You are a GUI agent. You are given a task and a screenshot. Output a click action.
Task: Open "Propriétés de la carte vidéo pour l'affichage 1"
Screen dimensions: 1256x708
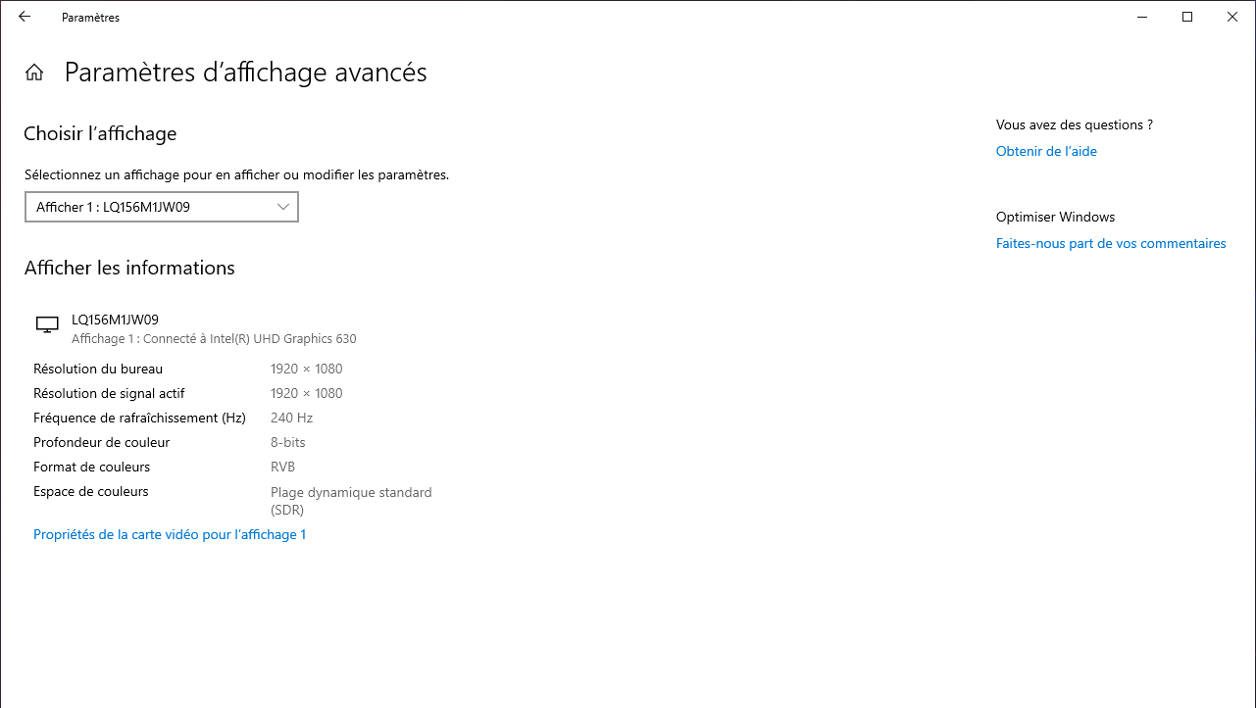(169, 534)
